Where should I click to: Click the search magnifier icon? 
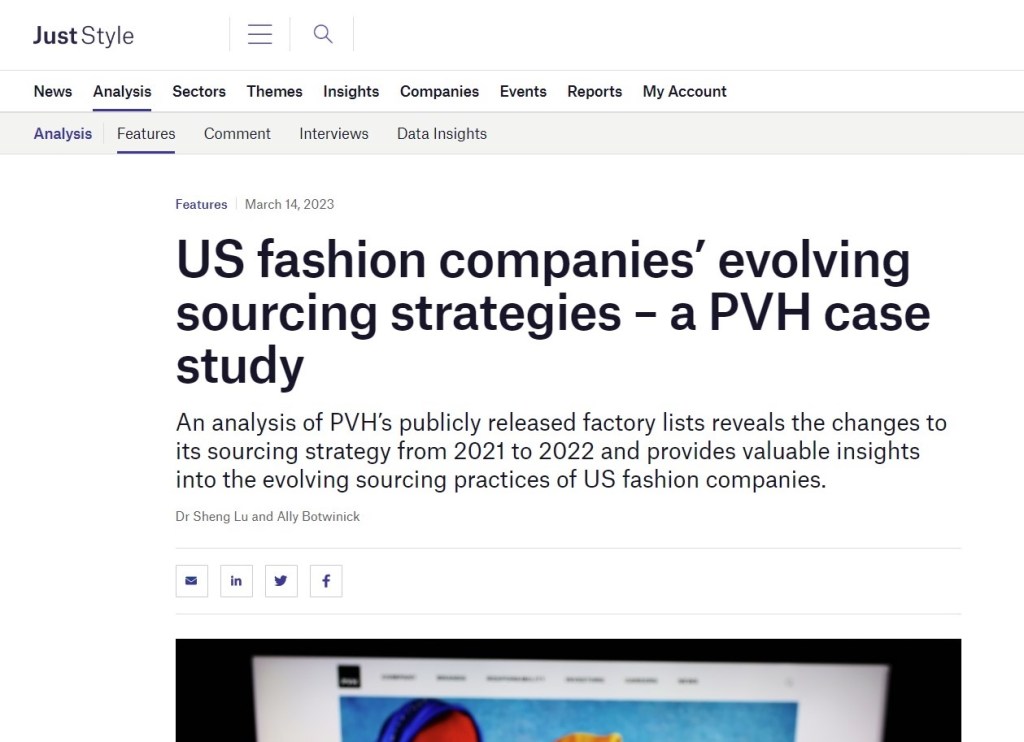pyautogui.click(x=322, y=33)
